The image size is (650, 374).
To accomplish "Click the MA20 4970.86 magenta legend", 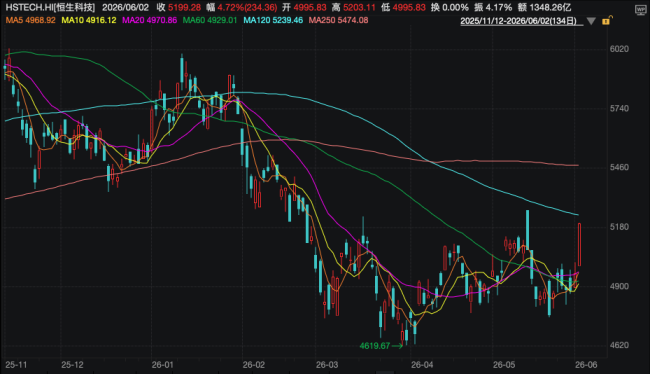I will (x=149, y=20).
